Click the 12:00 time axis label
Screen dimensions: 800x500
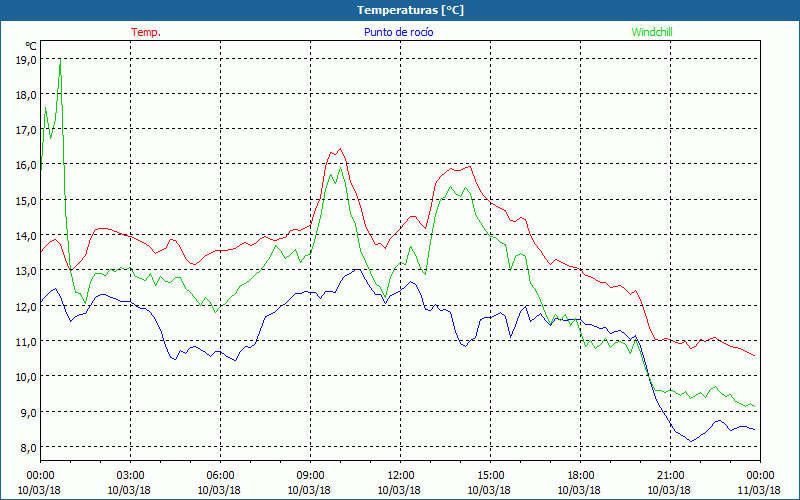(x=401, y=476)
